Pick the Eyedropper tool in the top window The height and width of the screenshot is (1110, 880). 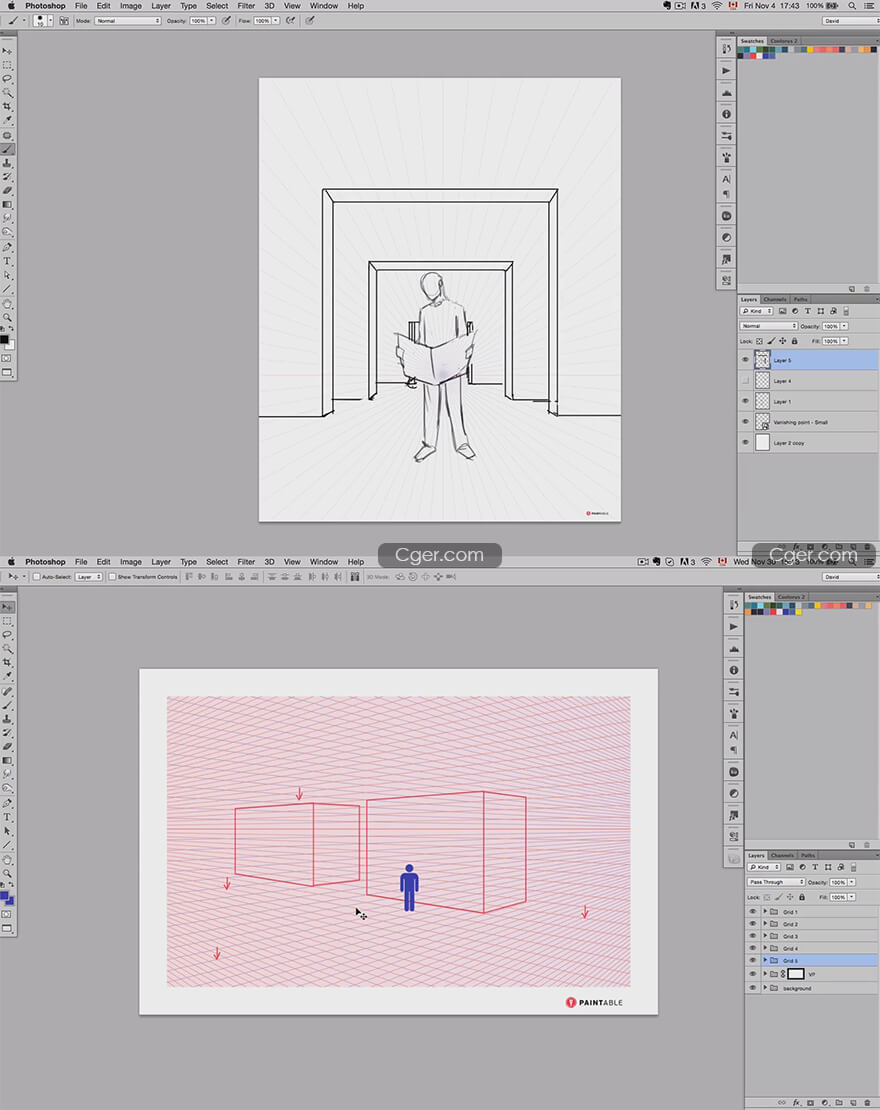[x=7, y=120]
